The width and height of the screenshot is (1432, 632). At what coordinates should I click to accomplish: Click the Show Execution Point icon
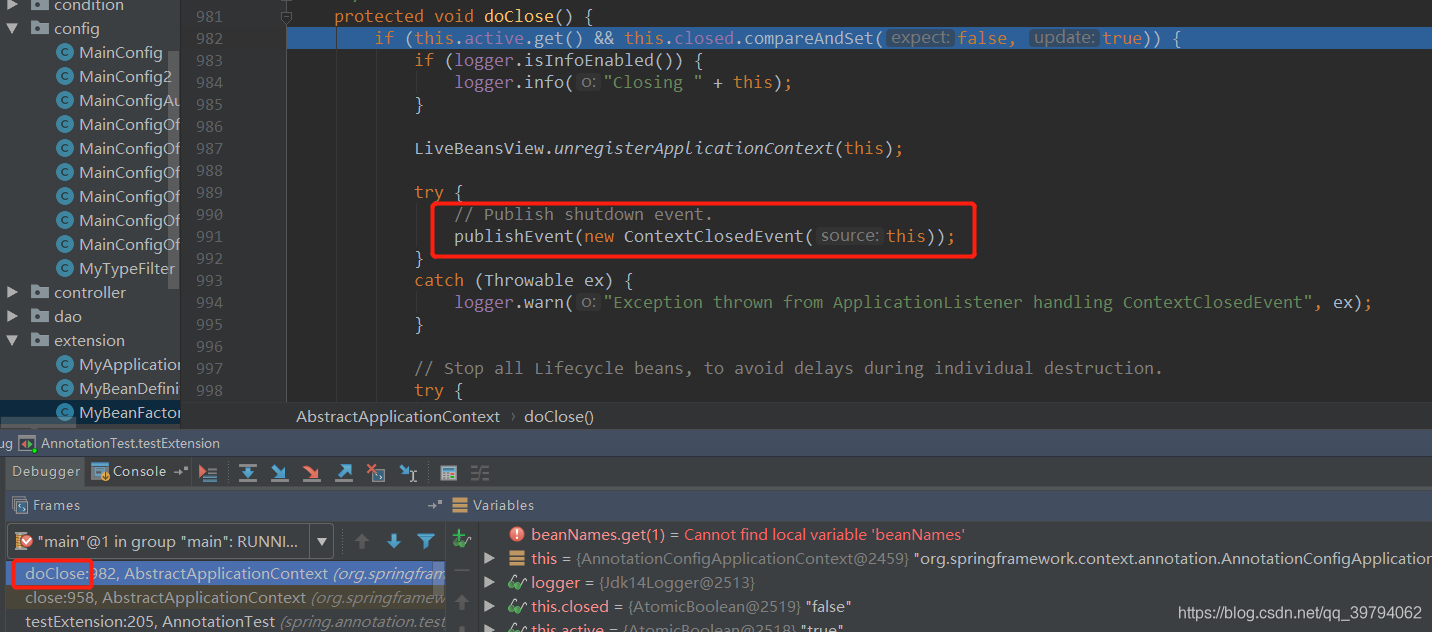pos(208,472)
